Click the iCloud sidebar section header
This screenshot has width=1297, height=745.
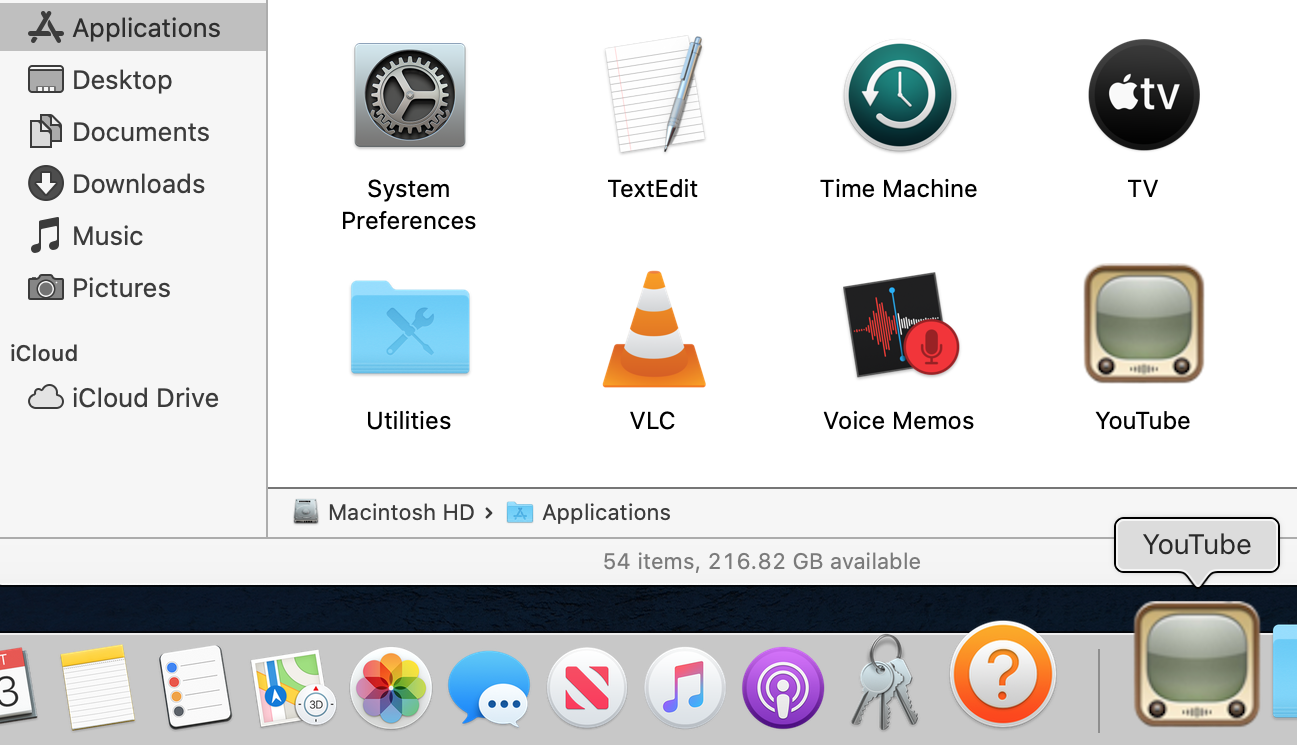44,353
